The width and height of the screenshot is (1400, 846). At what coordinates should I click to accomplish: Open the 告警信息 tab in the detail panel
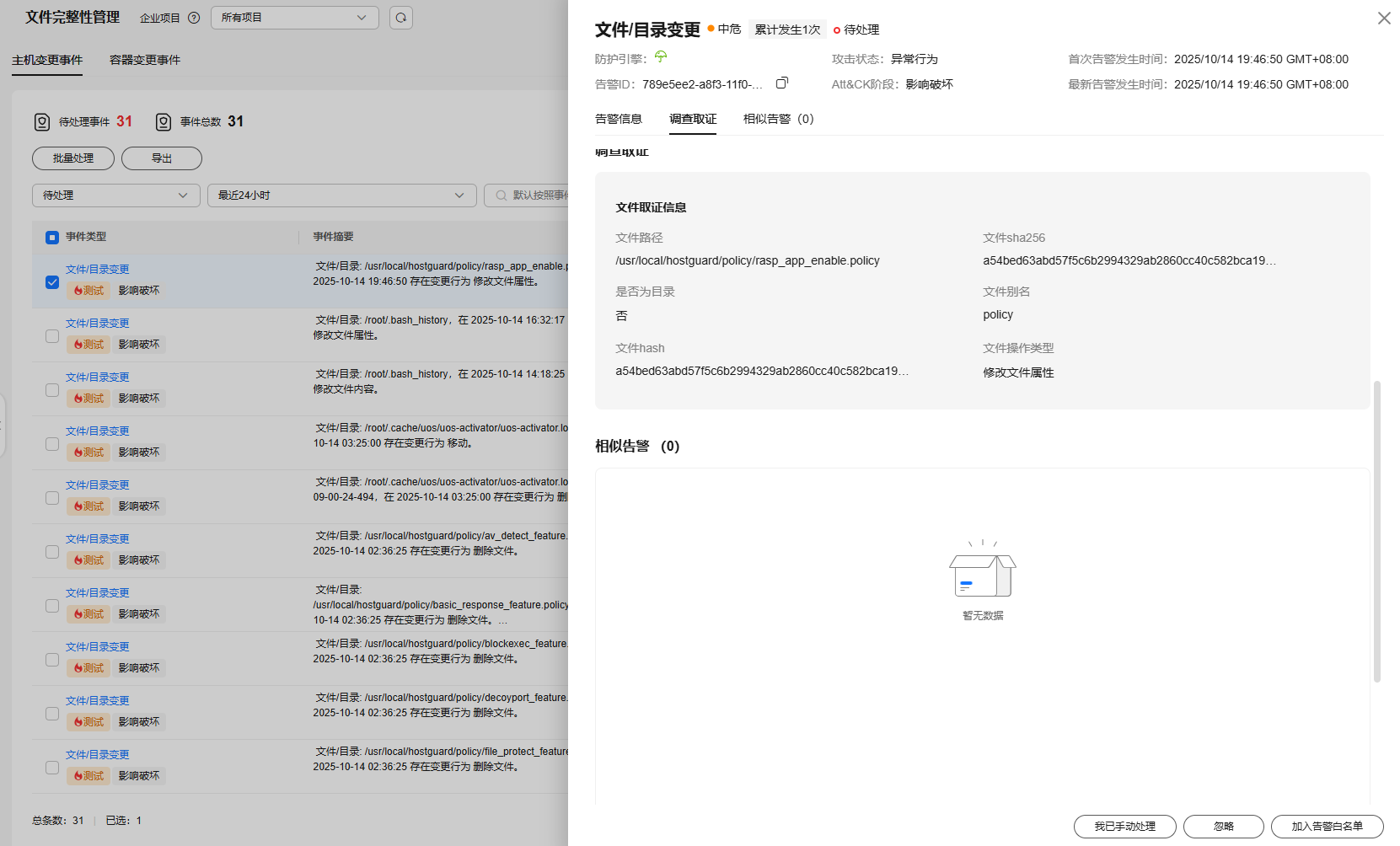click(x=619, y=119)
